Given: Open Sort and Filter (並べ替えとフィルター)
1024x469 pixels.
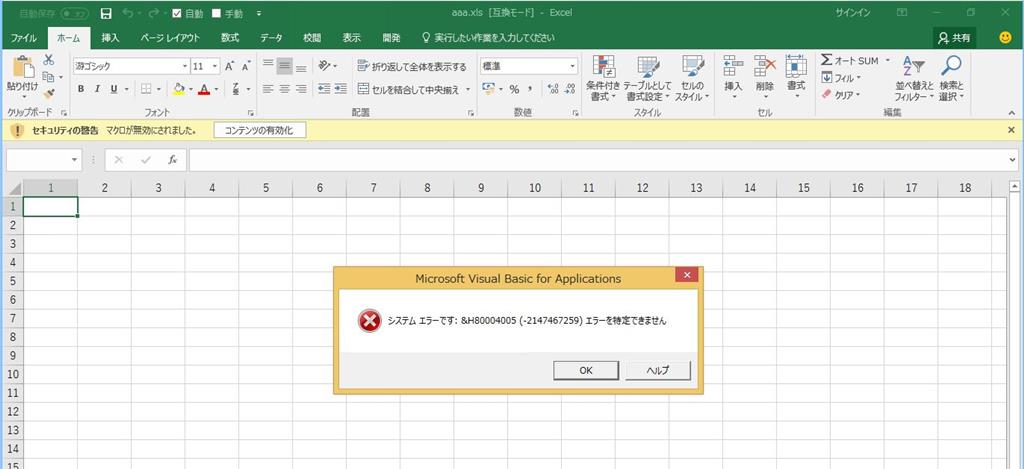Looking at the screenshot, I should (914, 78).
